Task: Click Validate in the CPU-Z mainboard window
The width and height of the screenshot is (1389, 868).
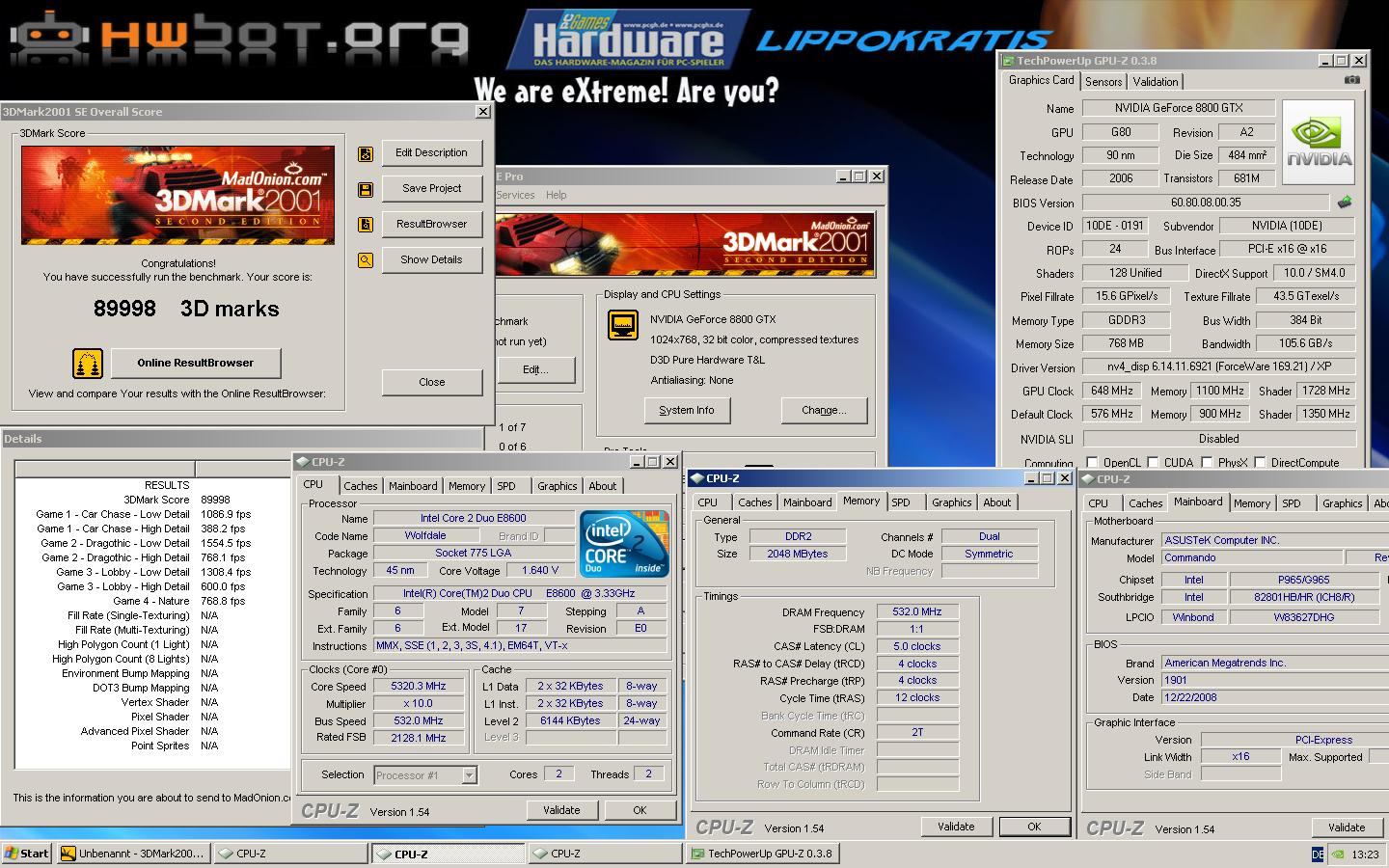Action: 1347,827
